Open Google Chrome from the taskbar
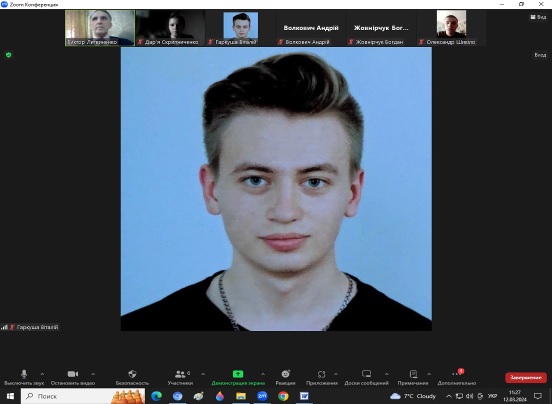Viewport: 552px width, 404px height. click(283, 396)
